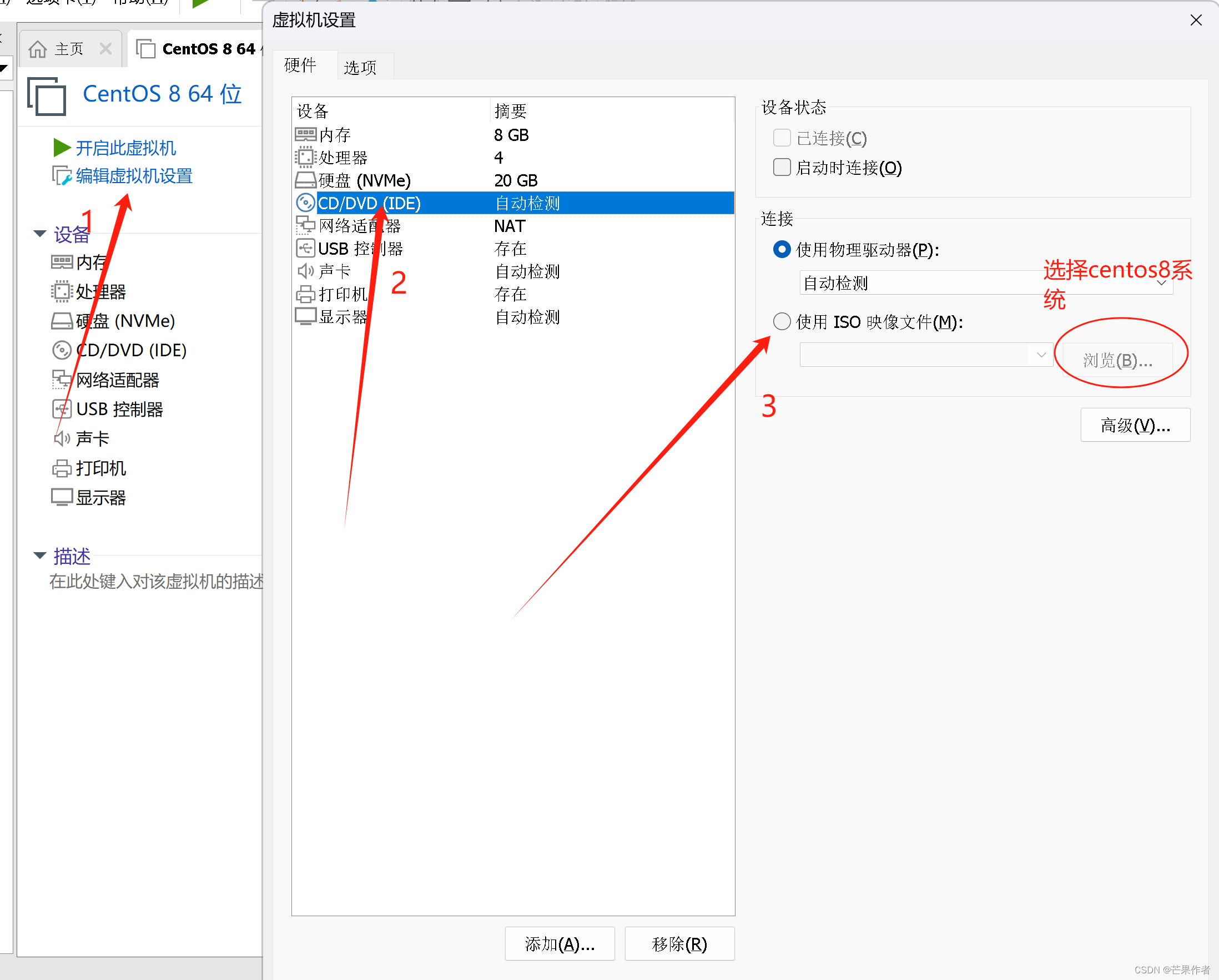Click the 添加(A)... button
Image resolution: width=1219 pixels, height=980 pixels.
(x=559, y=943)
